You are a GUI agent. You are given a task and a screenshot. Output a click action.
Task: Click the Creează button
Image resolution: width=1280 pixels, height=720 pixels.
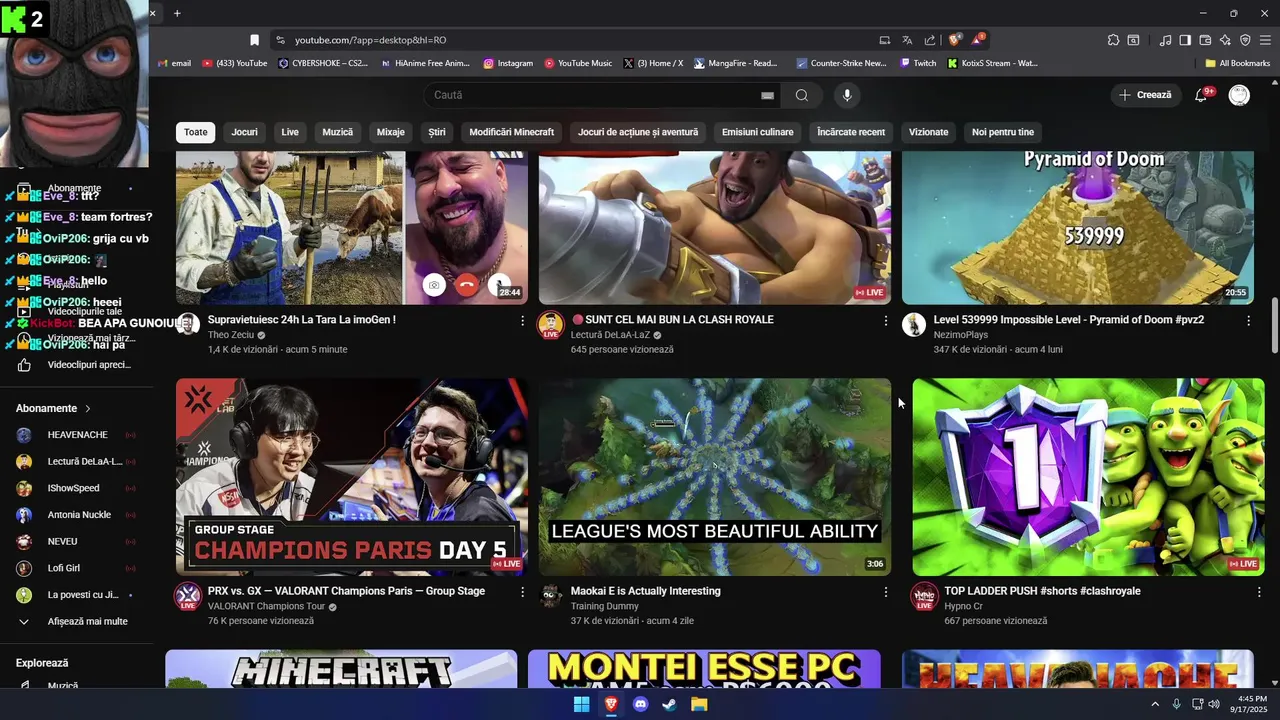[x=1145, y=95]
